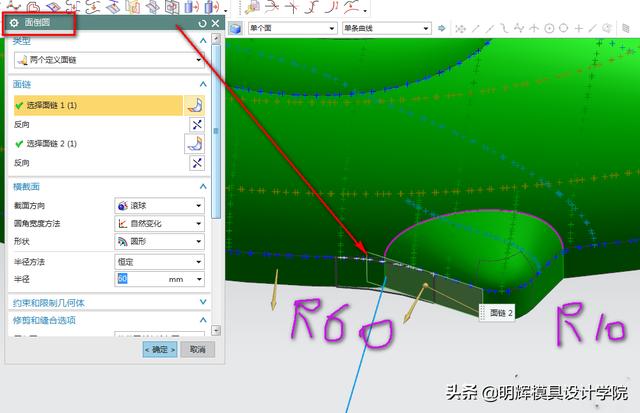Open 形状 dropdown showing 圆形
This screenshot has height=413, width=640.
pos(159,242)
